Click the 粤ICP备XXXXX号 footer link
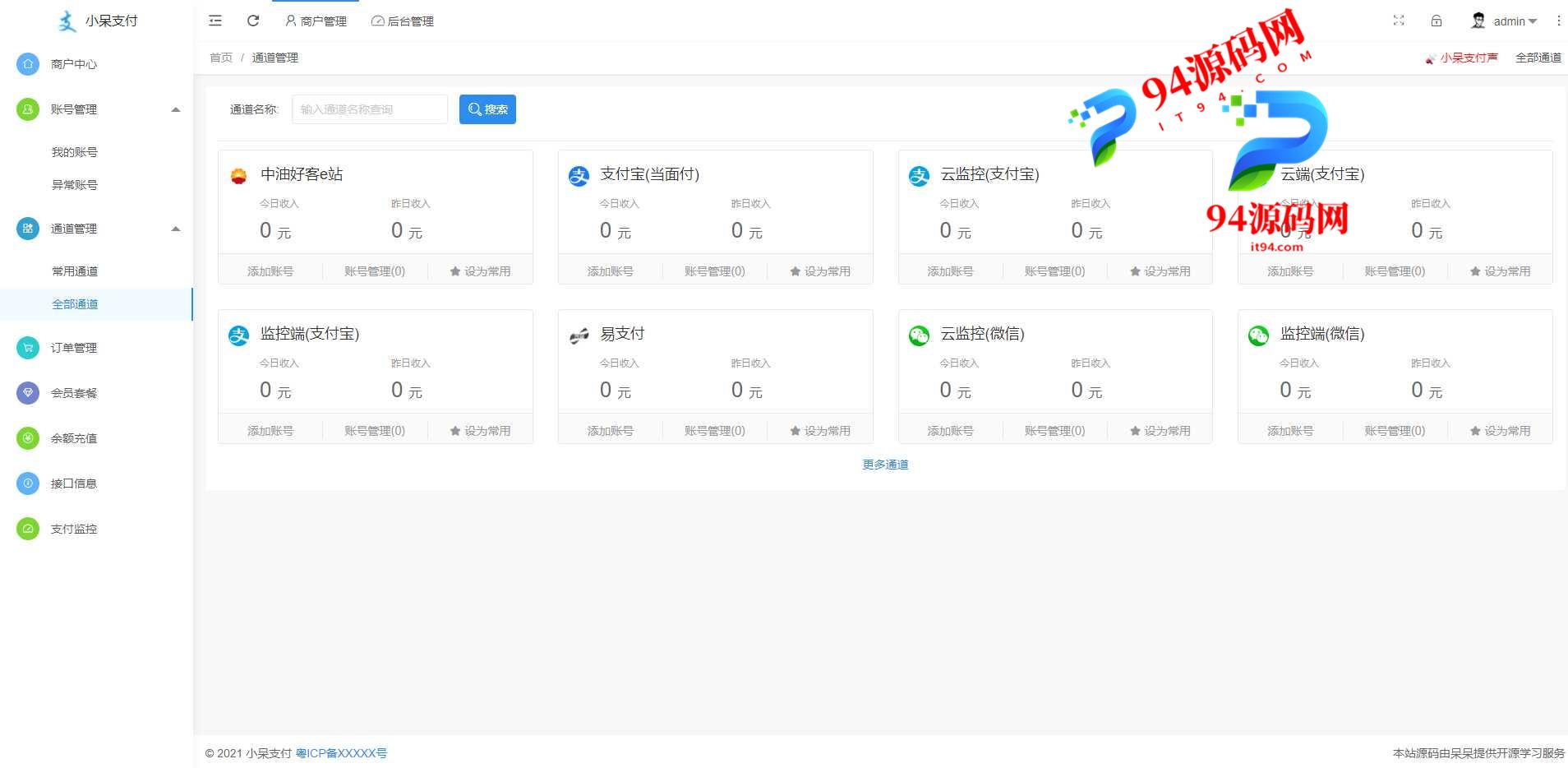This screenshot has height=768, width=1568. [x=341, y=753]
